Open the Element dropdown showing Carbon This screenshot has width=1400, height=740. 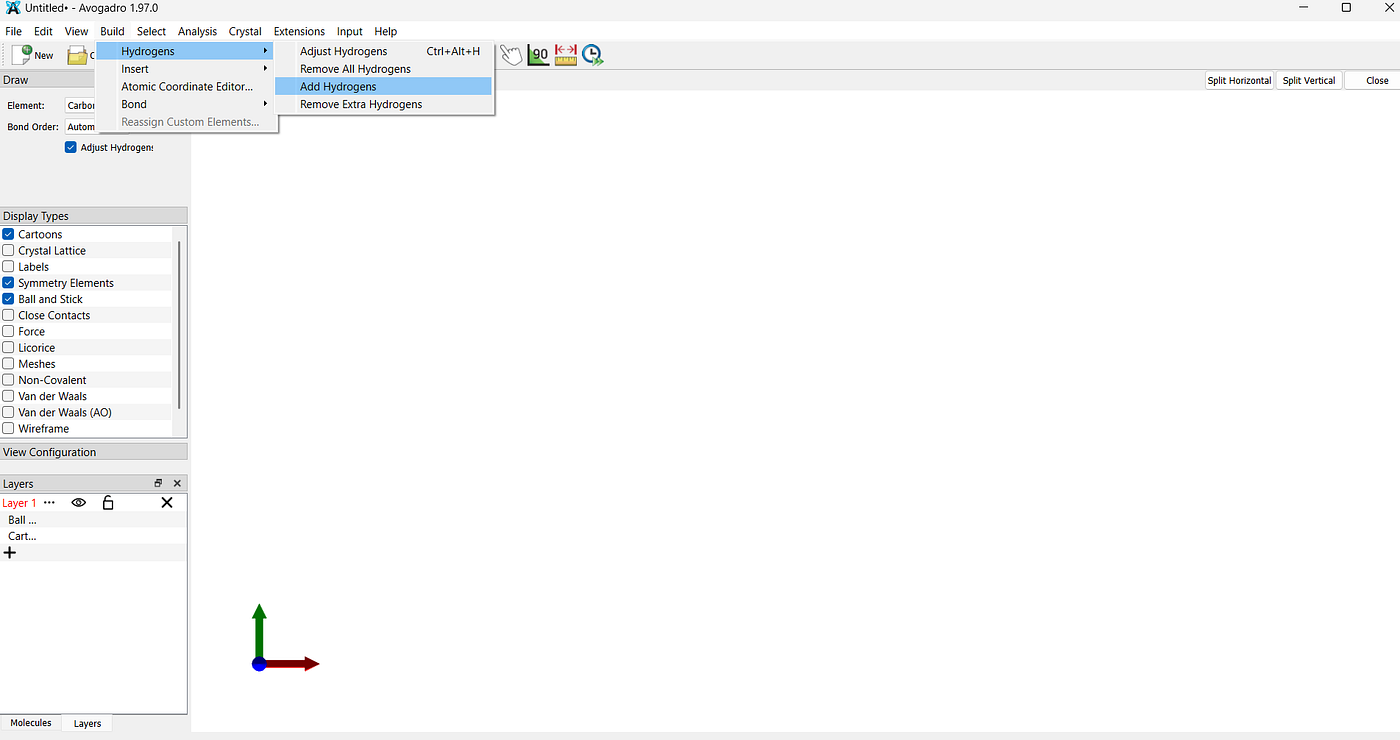click(80, 105)
